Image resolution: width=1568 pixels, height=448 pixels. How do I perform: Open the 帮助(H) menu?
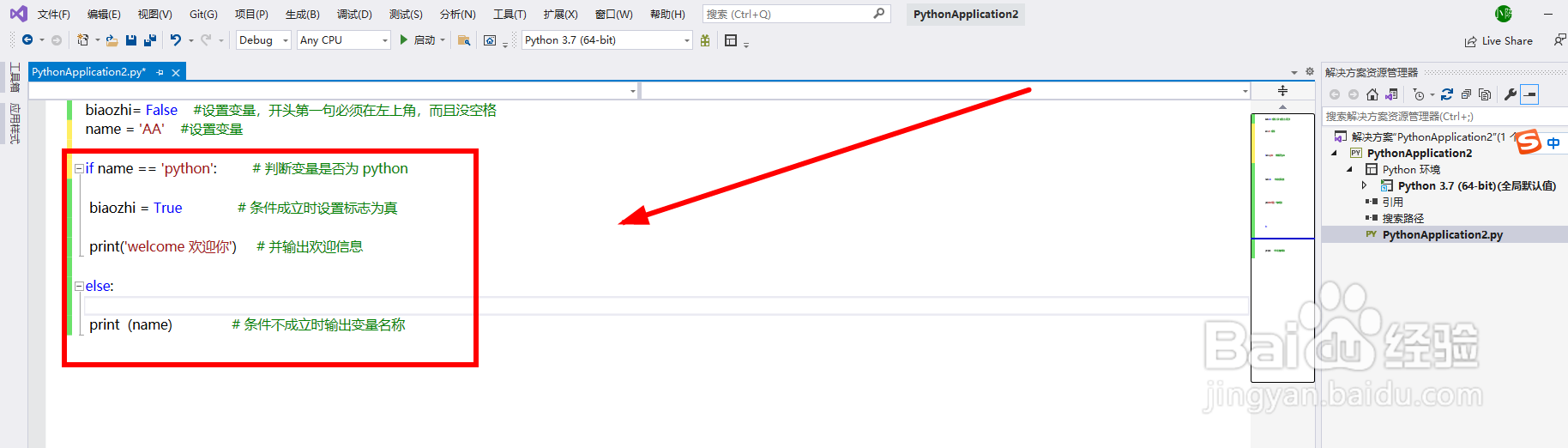click(x=667, y=15)
